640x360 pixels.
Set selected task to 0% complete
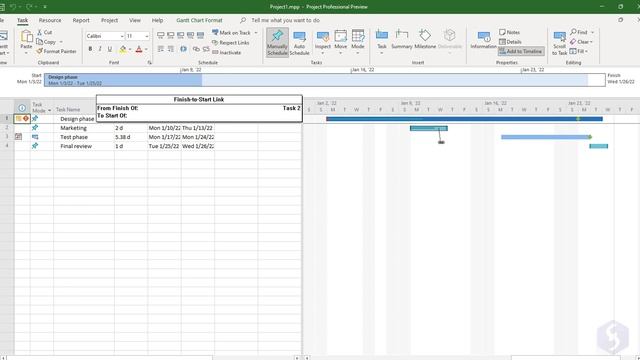[x=161, y=36]
